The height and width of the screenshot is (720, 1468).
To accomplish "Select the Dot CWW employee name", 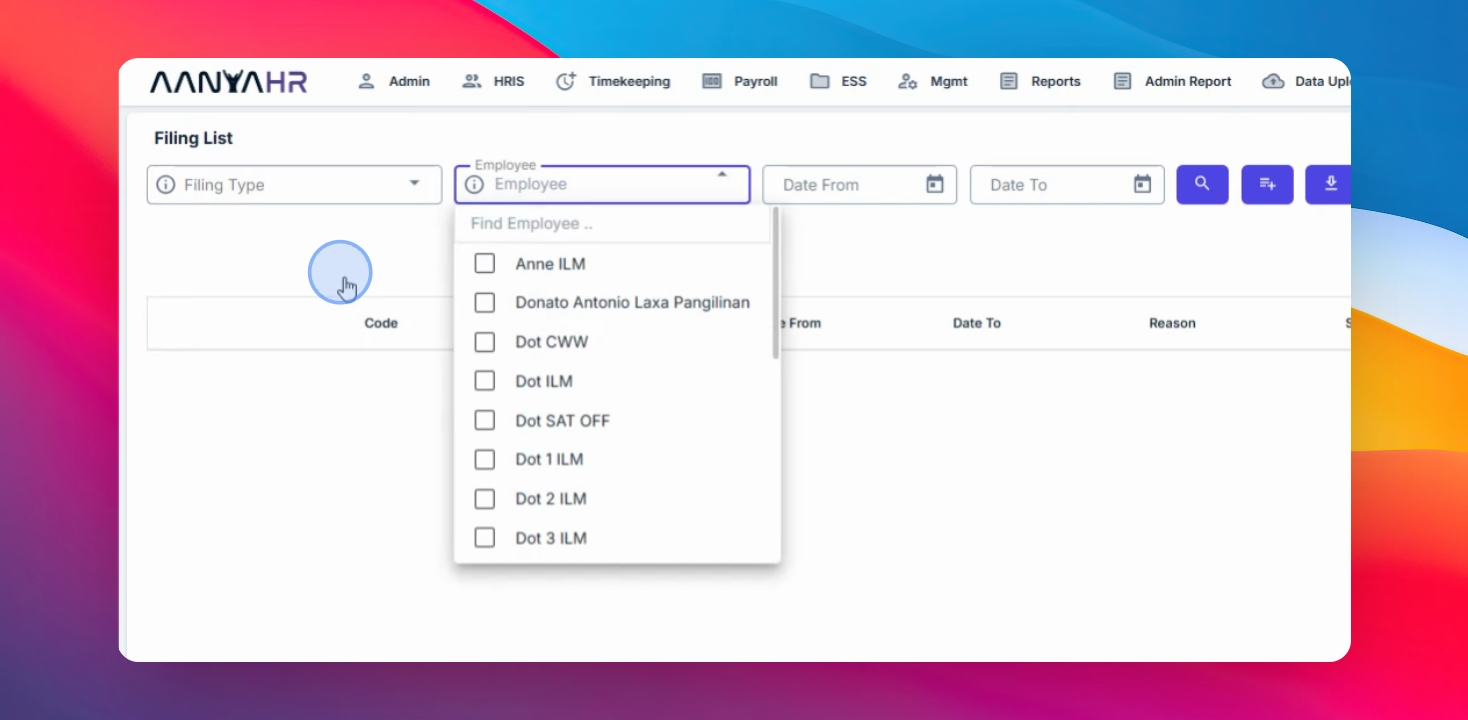I will tap(552, 342).
